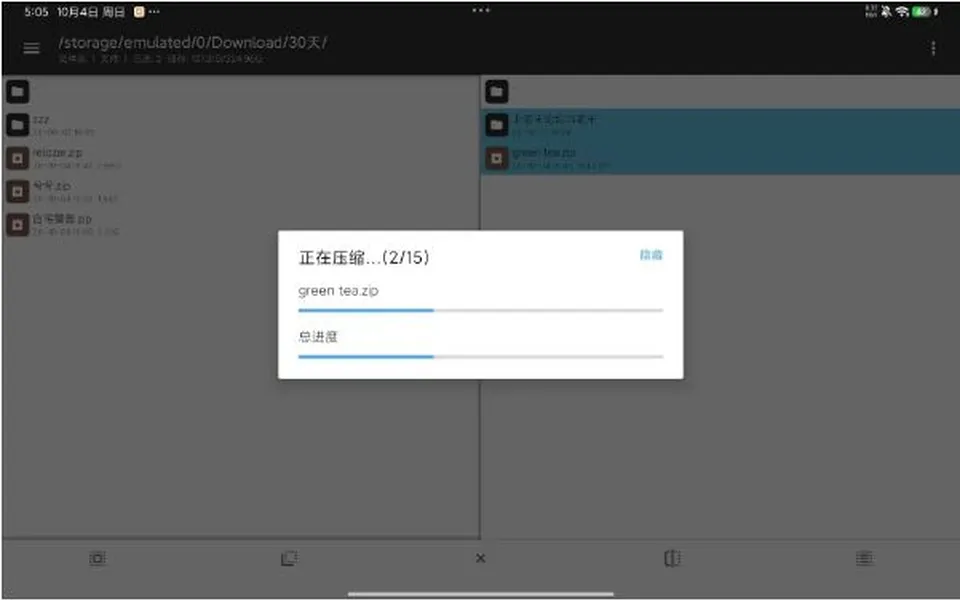The height and width of the screenshot is (601, 960).
Task: Click the dialog title 正在压缩...(2/15)
Action: tap(364, 258)
